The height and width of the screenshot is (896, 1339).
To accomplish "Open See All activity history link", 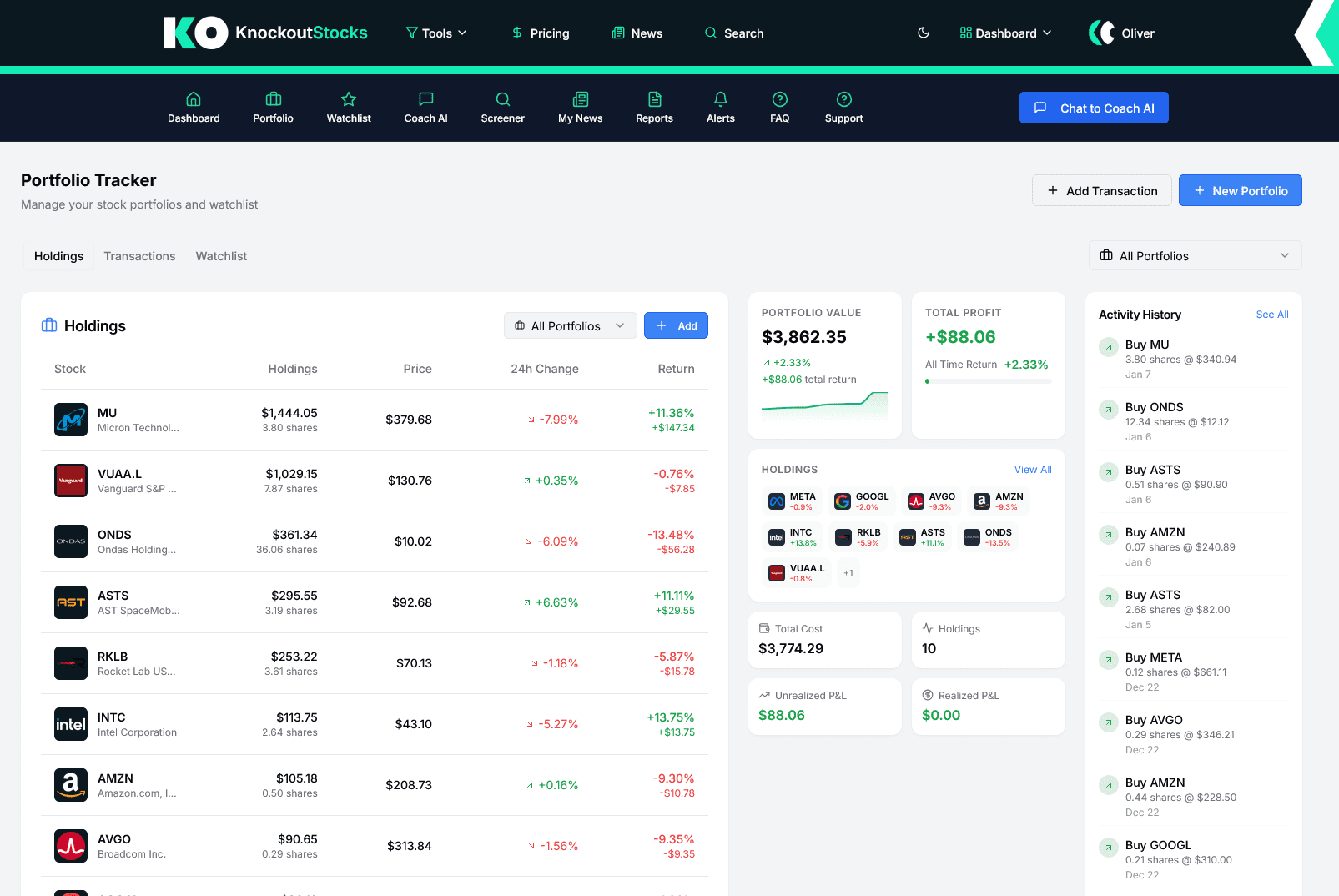I will click(x=1271, y=315).
